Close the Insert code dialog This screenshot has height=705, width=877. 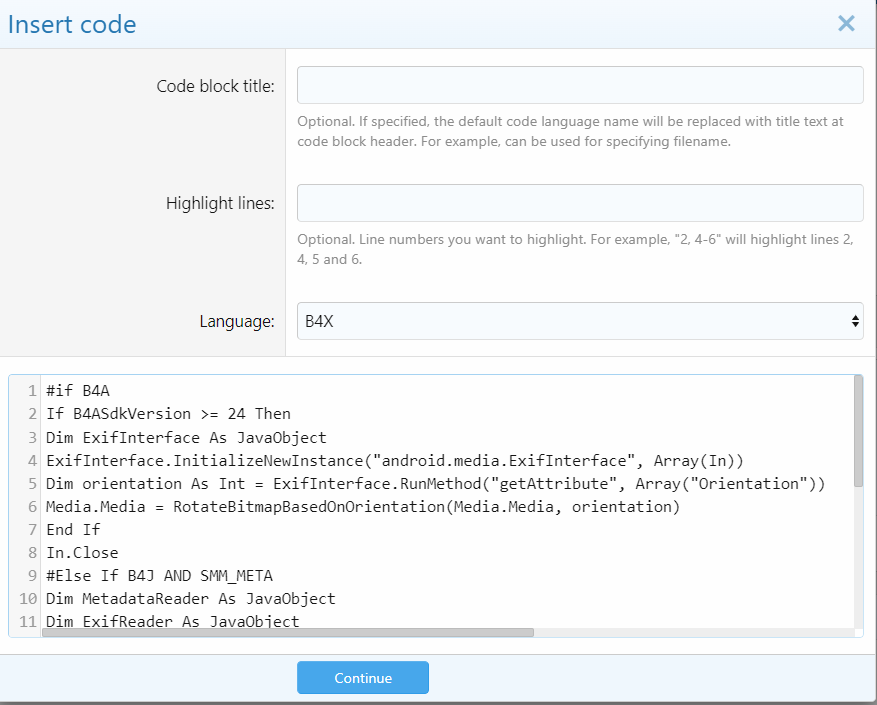point(846,24)
